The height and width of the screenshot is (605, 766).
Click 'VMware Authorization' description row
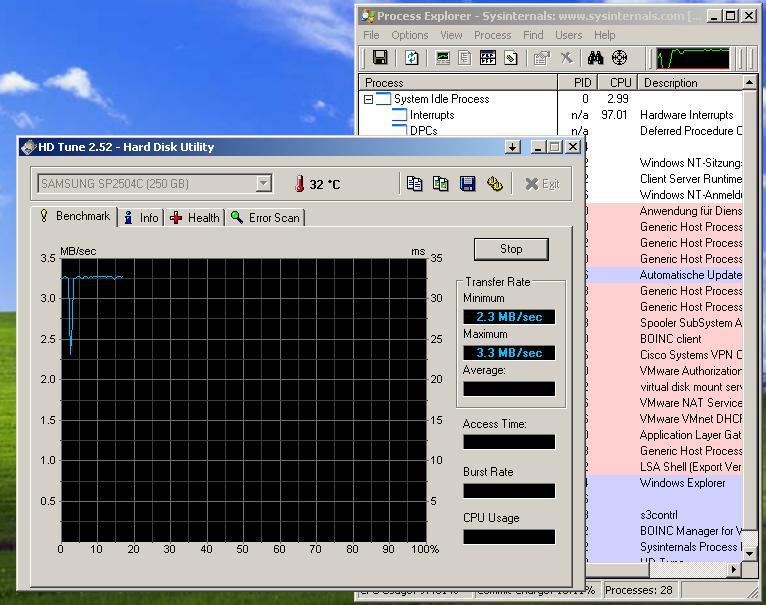(x=691, y=371)
